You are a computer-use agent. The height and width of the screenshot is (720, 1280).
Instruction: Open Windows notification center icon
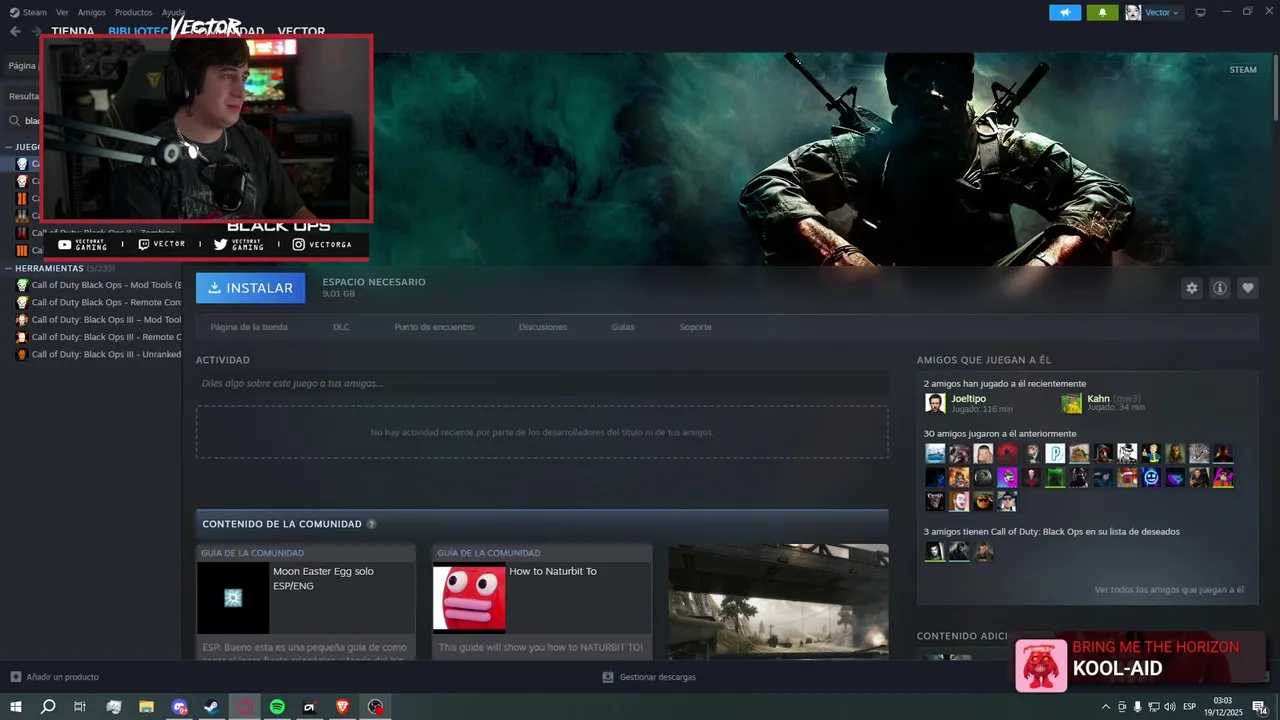click(1259, 707)
